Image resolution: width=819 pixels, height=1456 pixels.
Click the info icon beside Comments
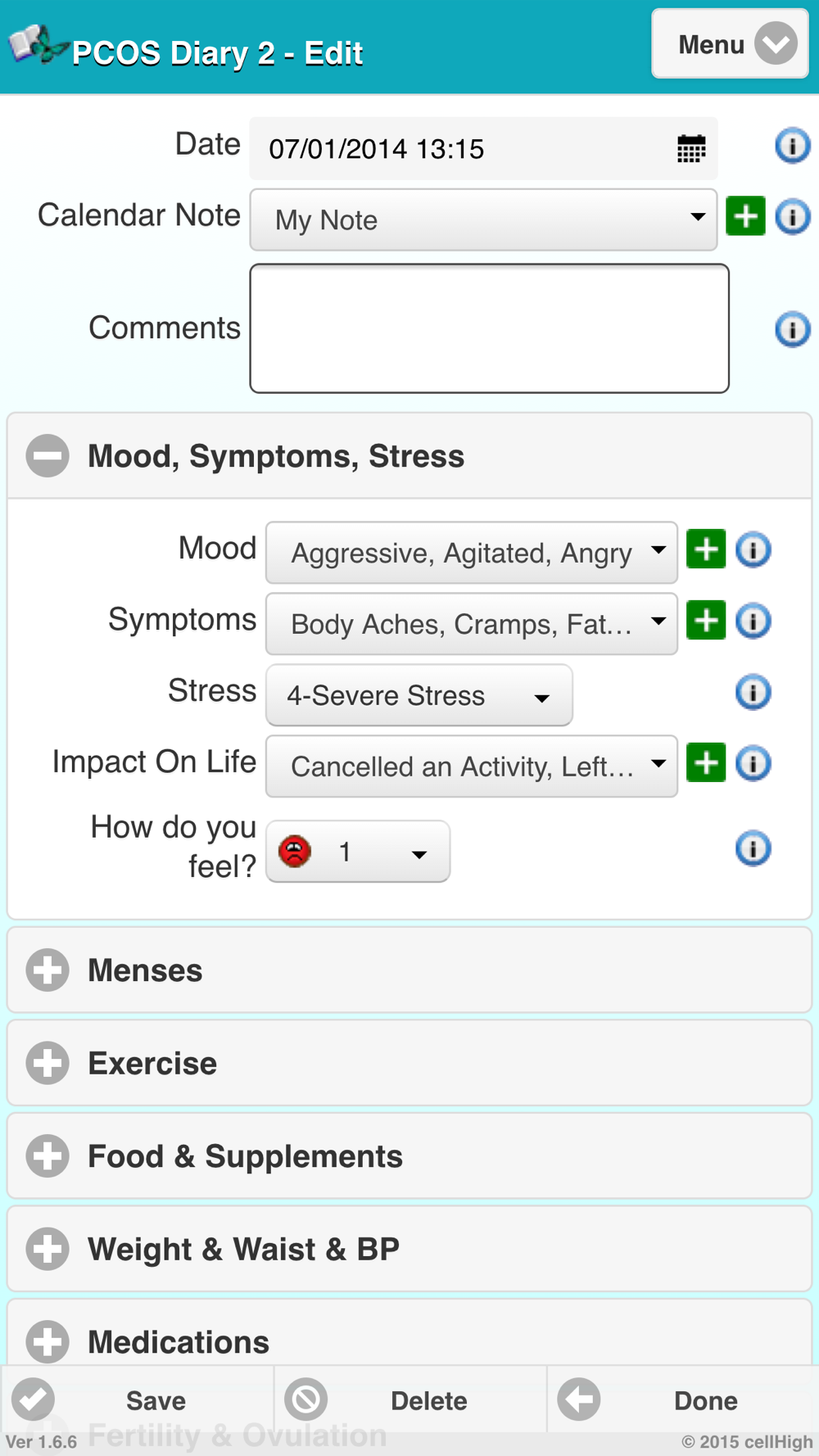[x=792, y=329]
